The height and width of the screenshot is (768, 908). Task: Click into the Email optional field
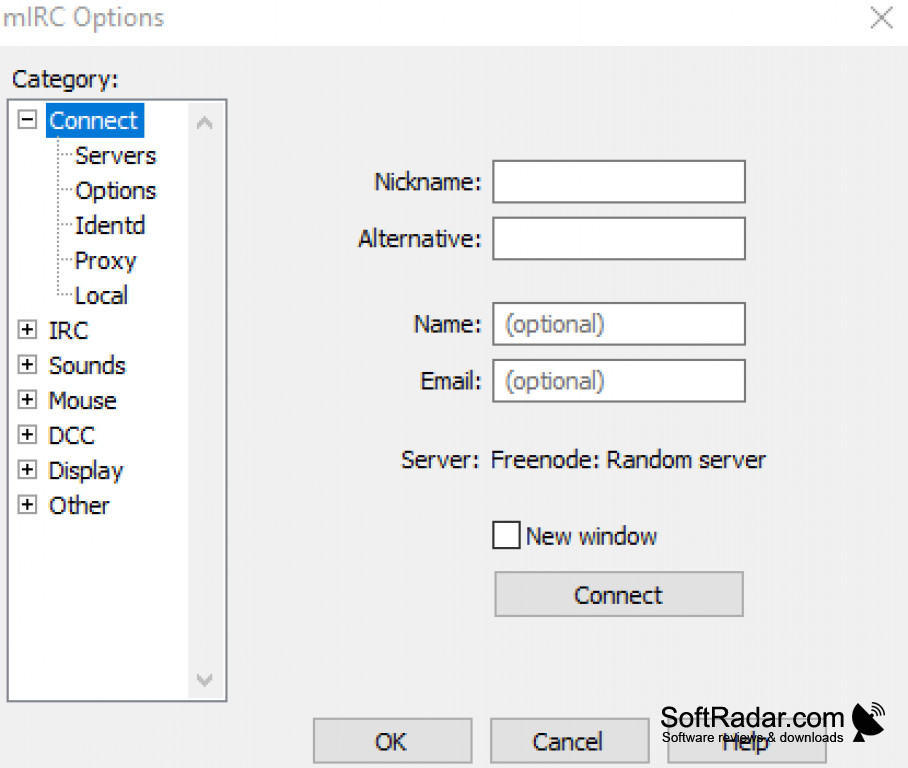618,381
